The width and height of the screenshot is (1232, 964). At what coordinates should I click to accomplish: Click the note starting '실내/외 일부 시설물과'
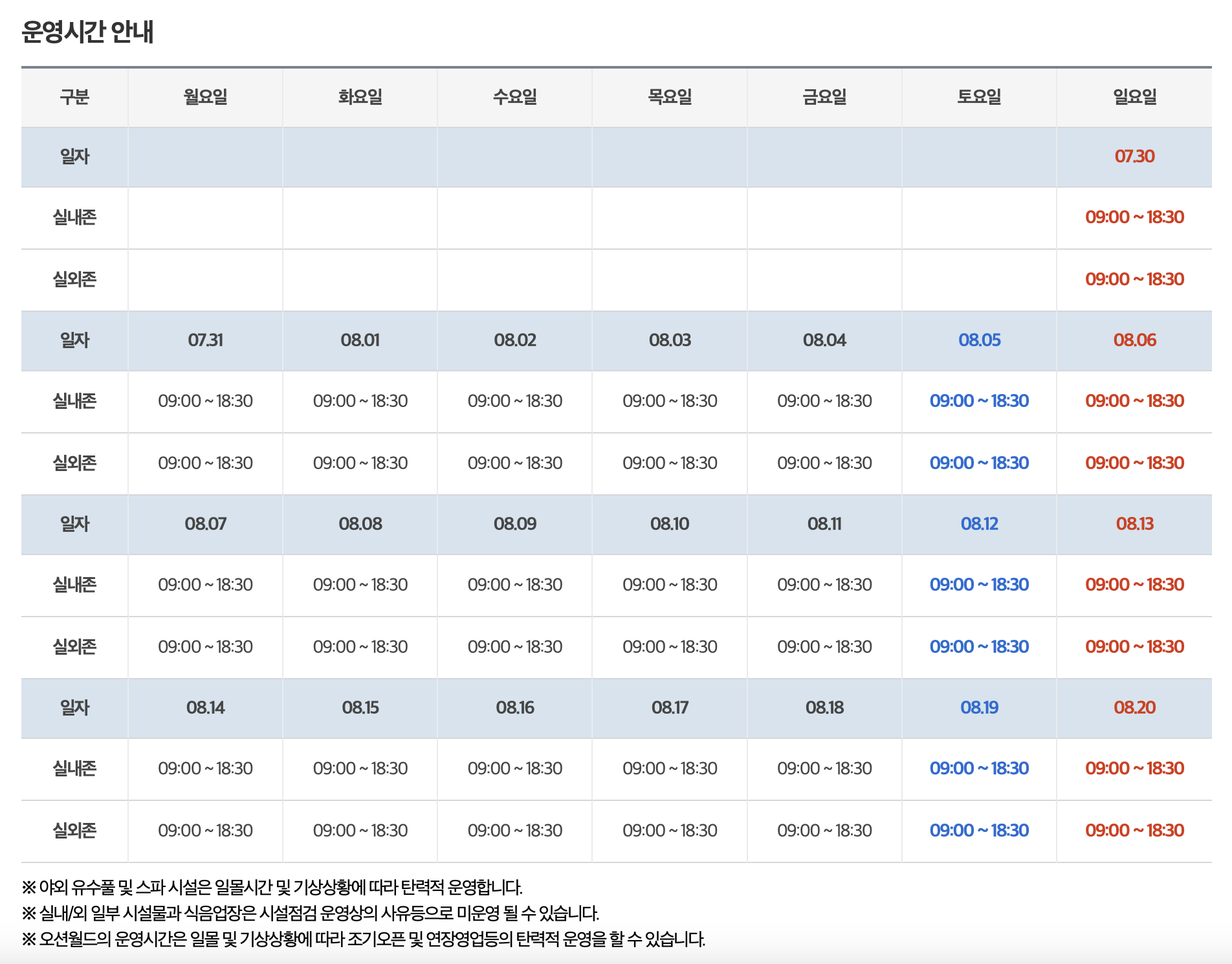click(311, 914)
